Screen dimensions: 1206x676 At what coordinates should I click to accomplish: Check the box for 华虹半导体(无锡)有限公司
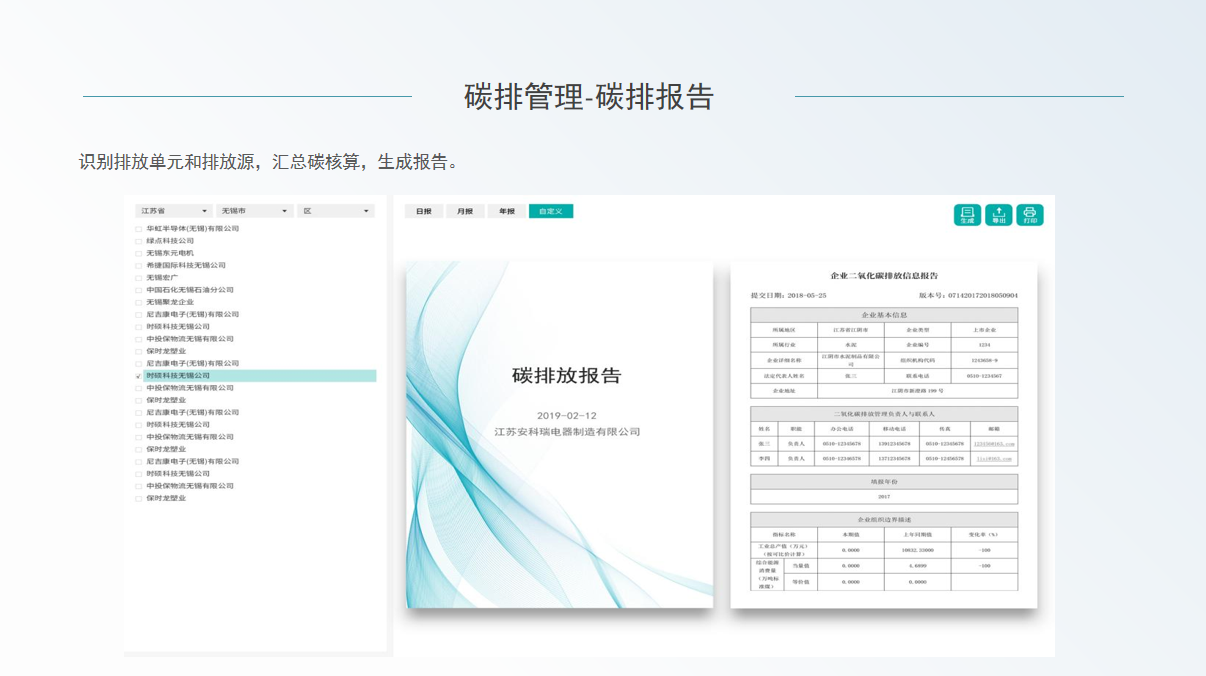pos(139,229)
